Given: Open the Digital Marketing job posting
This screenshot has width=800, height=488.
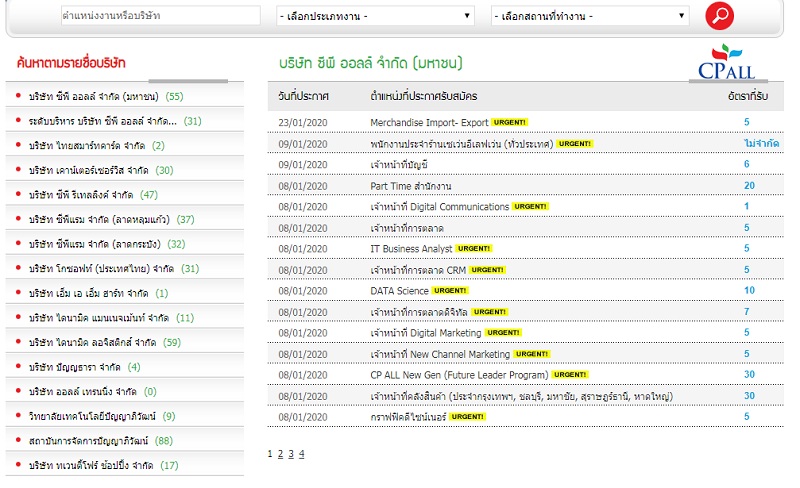Looking at the screenshot, I should [426, 333].
